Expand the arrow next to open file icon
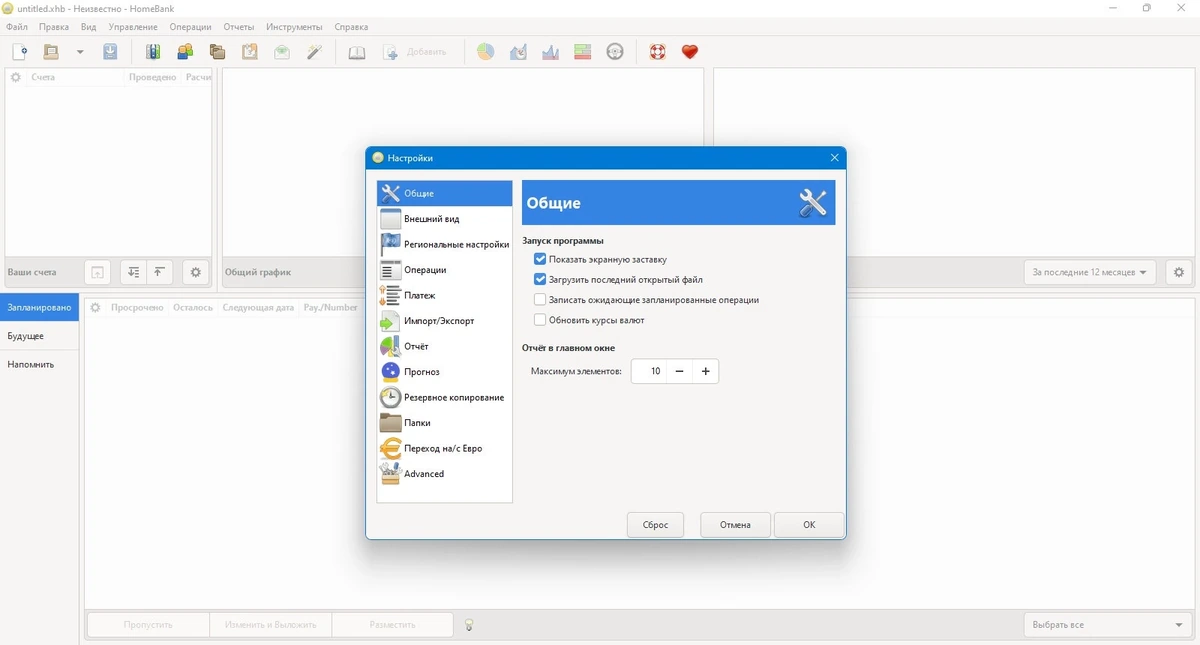This screenshot has height=645, width=1200. [x=80, y=52]
